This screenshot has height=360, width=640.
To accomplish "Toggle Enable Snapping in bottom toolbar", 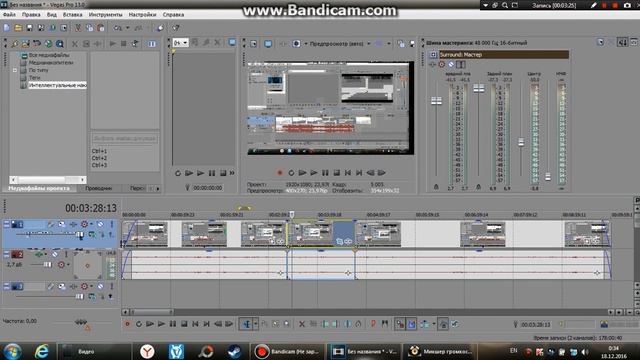I will point(400,324).
